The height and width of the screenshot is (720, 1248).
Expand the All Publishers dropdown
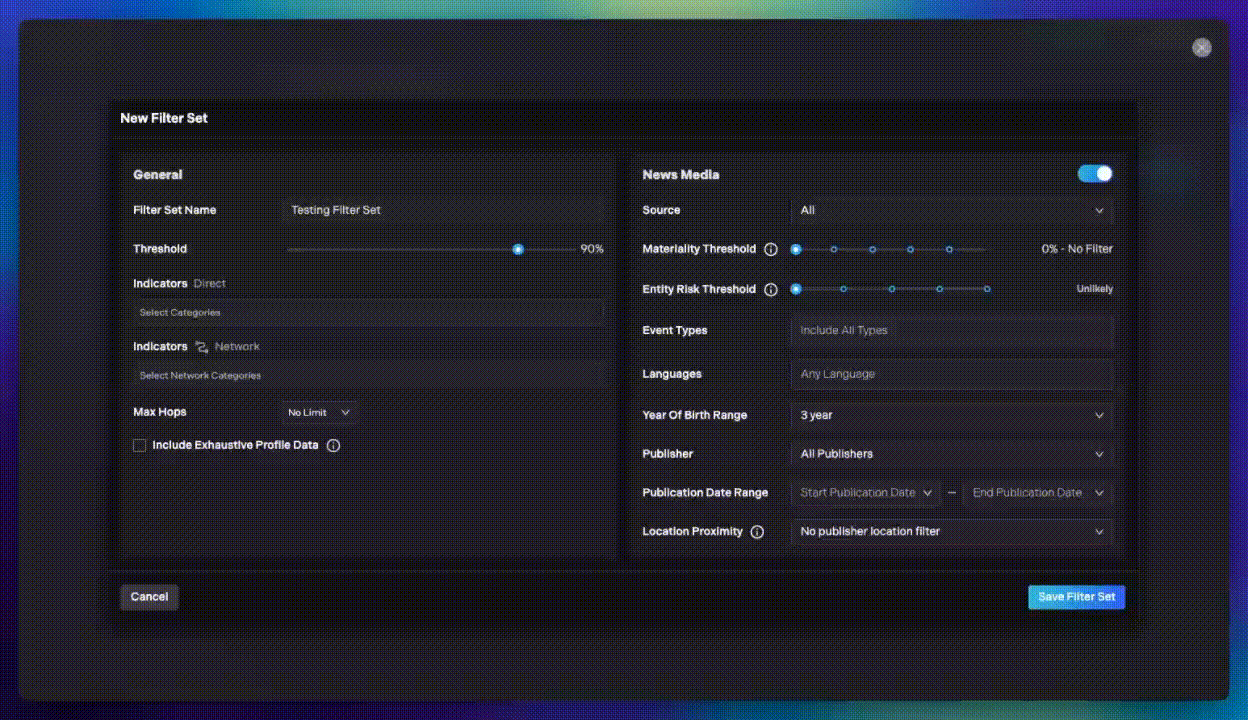pos(951,454)
